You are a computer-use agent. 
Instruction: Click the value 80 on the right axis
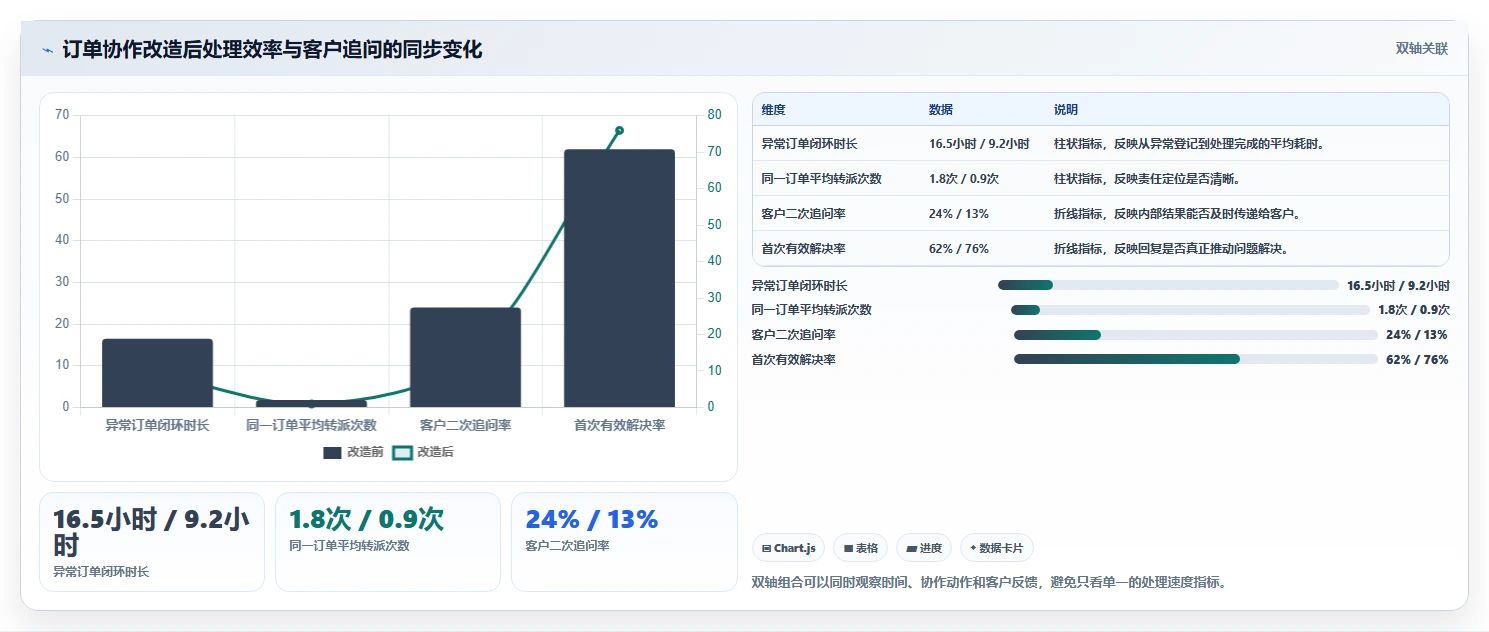714,115
